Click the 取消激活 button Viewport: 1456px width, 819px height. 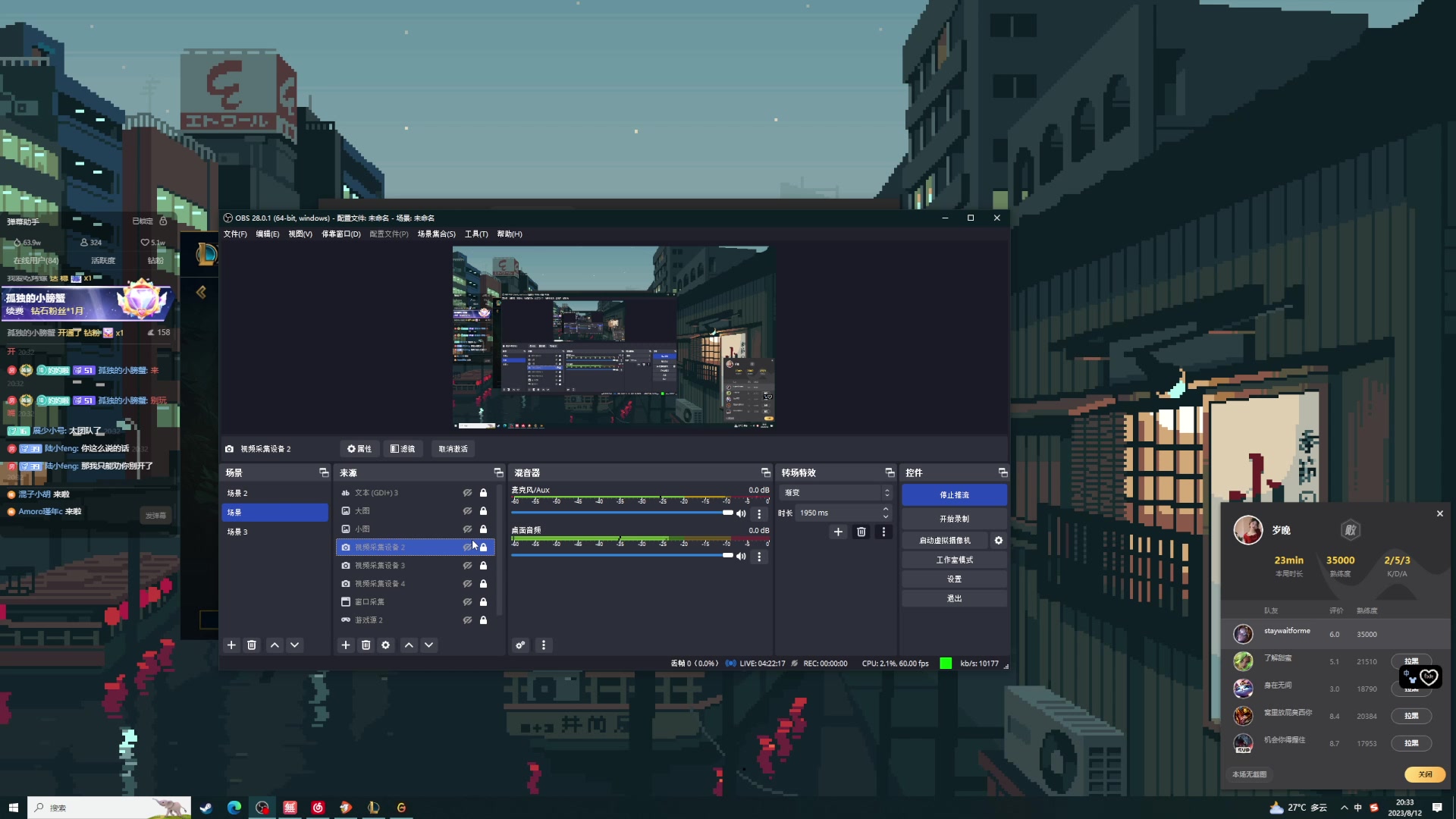tap(453, 449)
